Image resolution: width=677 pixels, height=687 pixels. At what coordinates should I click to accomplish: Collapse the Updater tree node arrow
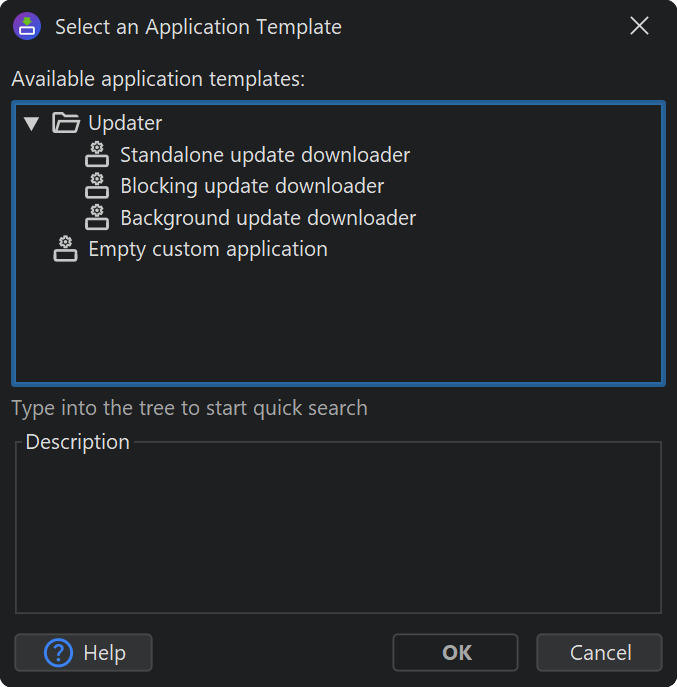31,123
